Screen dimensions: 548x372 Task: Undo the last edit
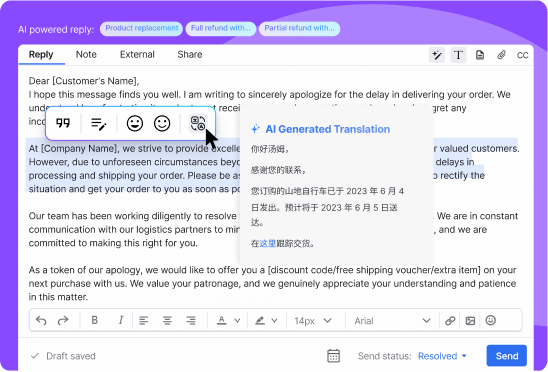[41, 321]
